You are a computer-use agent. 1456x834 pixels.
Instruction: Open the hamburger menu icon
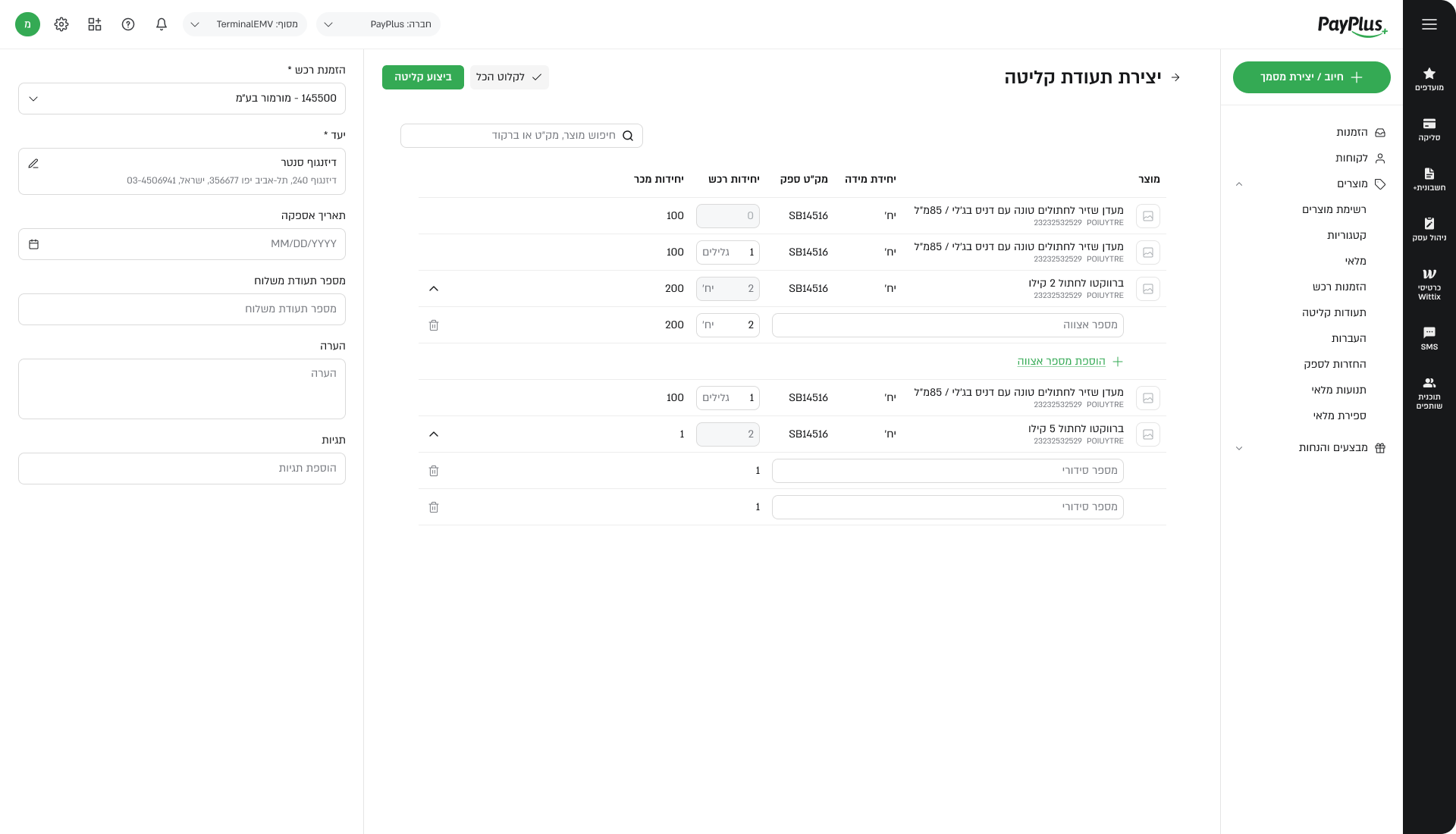click(1429, 24)
